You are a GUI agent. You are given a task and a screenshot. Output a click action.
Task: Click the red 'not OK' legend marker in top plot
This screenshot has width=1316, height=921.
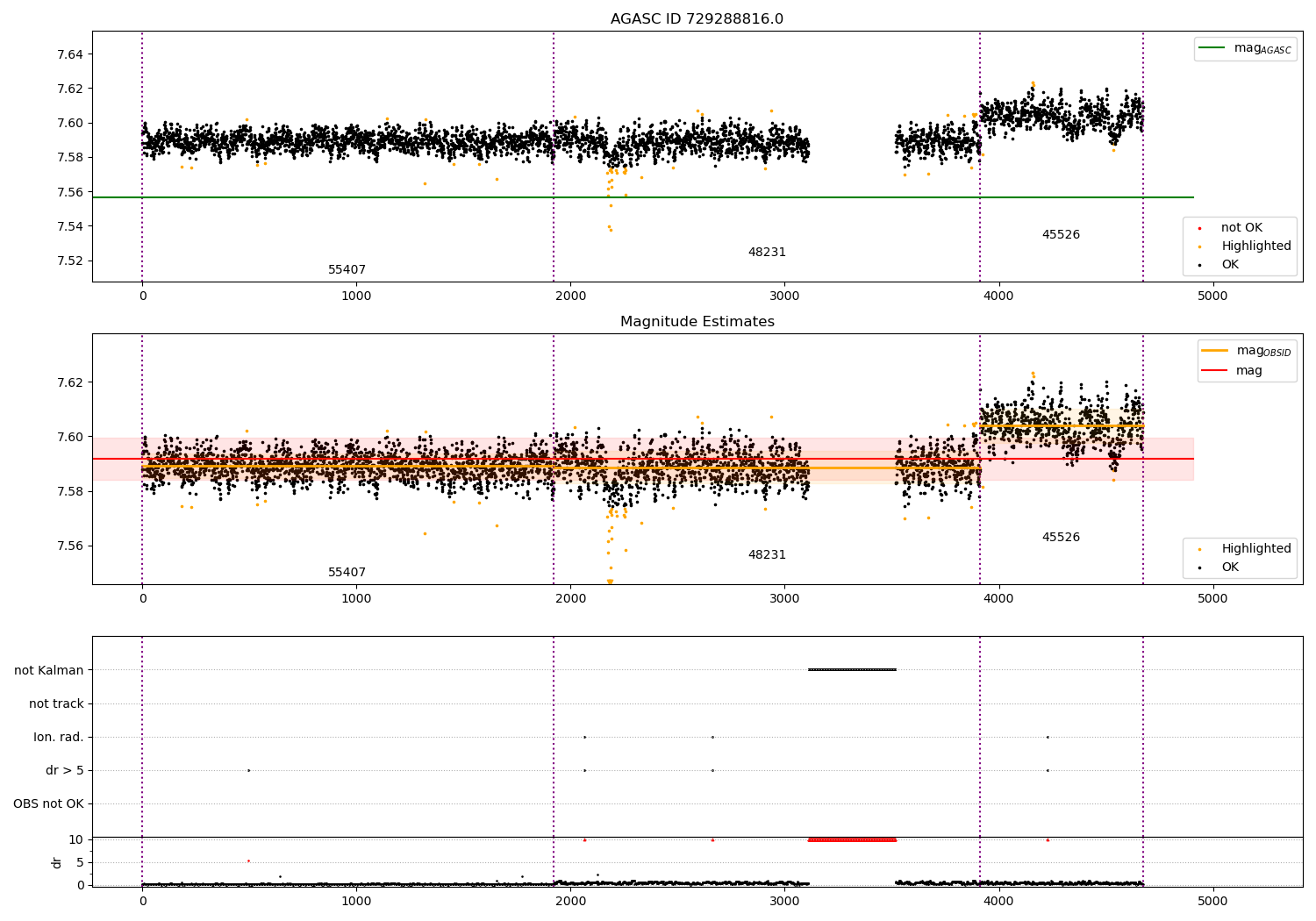1199,228
